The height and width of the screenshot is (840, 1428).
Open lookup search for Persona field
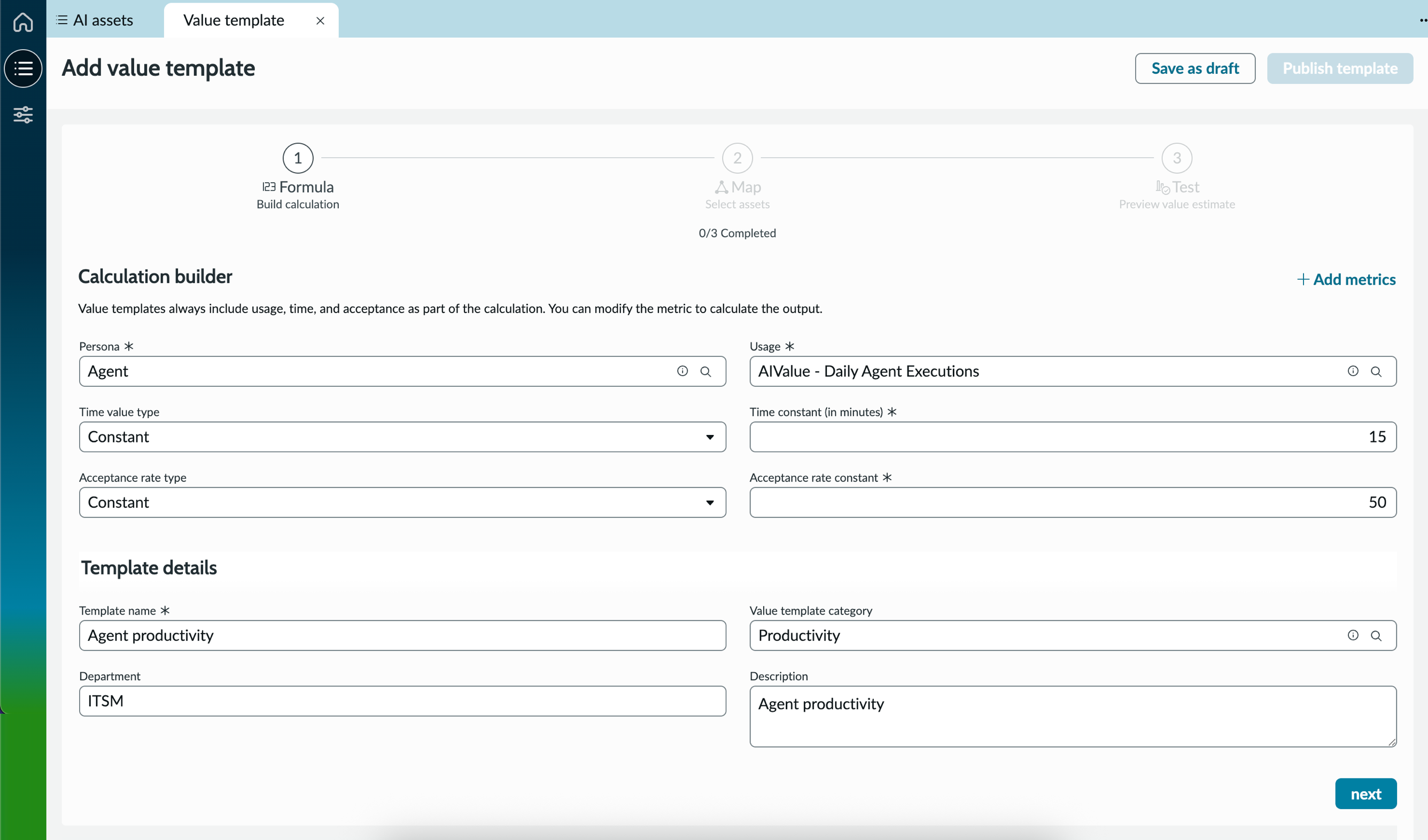(705, 371)
